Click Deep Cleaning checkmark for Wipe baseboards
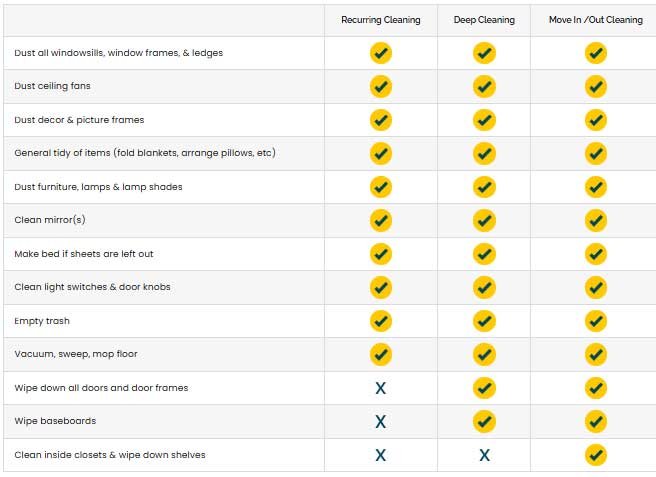 (x=484, y=421)
